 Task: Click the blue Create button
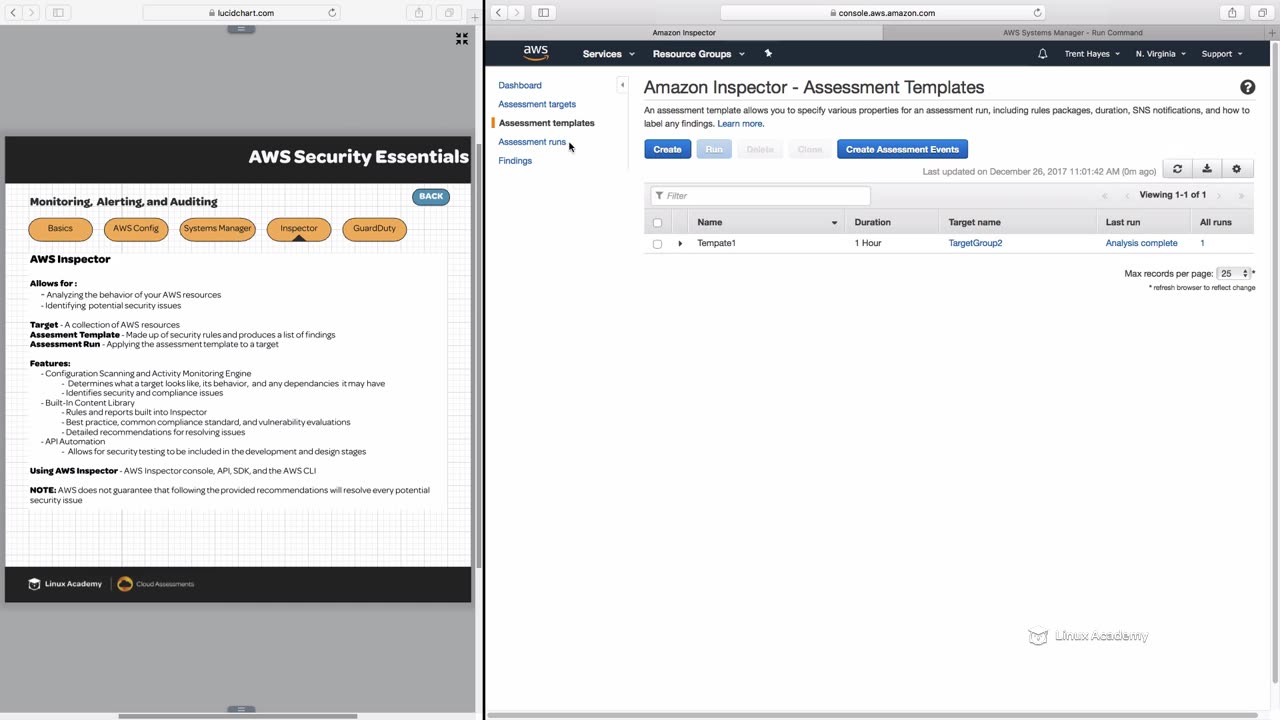click(667, 149)
